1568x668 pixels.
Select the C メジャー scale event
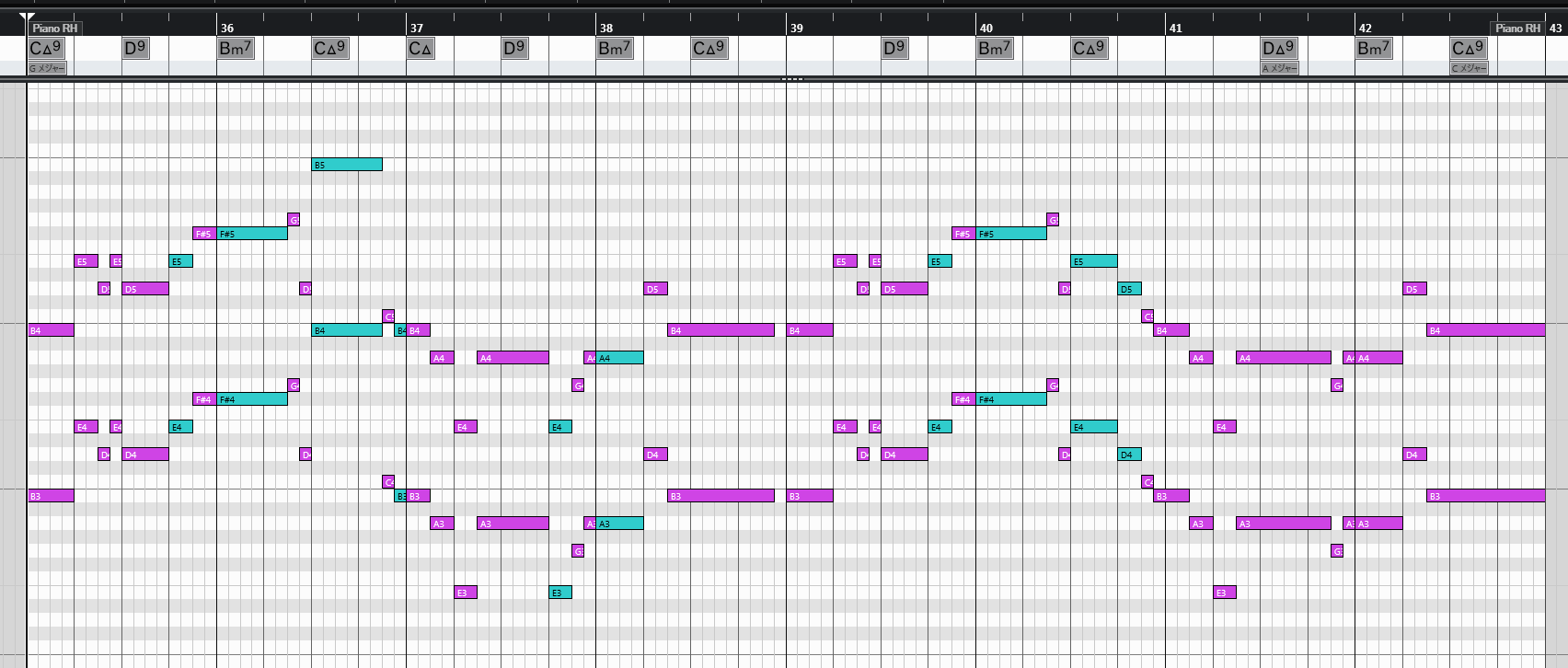[1469, 68]
